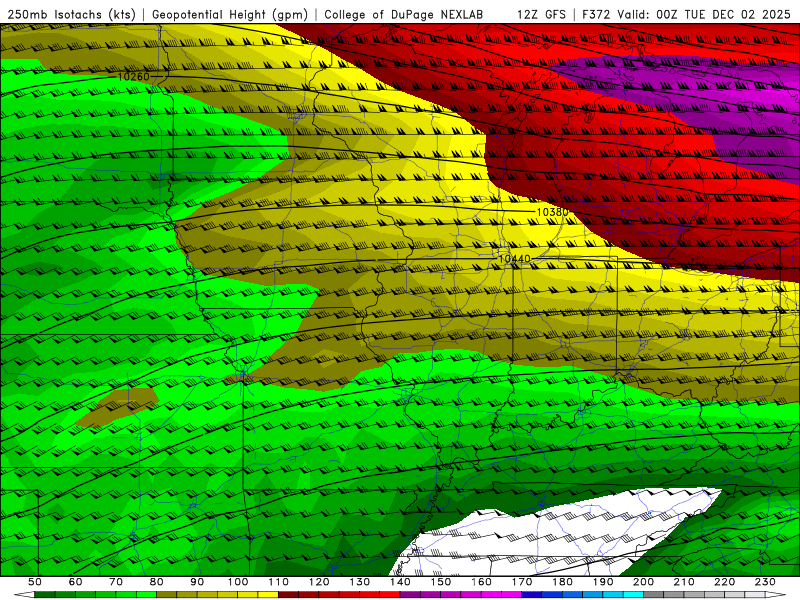Screen dimensions: 800x600
Task: Click the 210 value on the color scale
Action: tap(684, 582)
